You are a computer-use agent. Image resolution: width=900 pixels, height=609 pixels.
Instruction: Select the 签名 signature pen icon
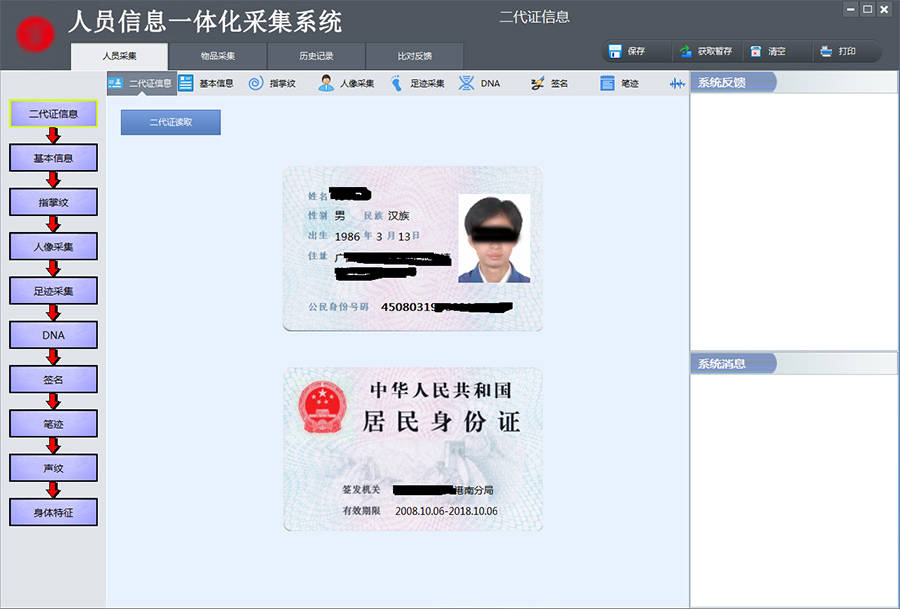[537, 84]
